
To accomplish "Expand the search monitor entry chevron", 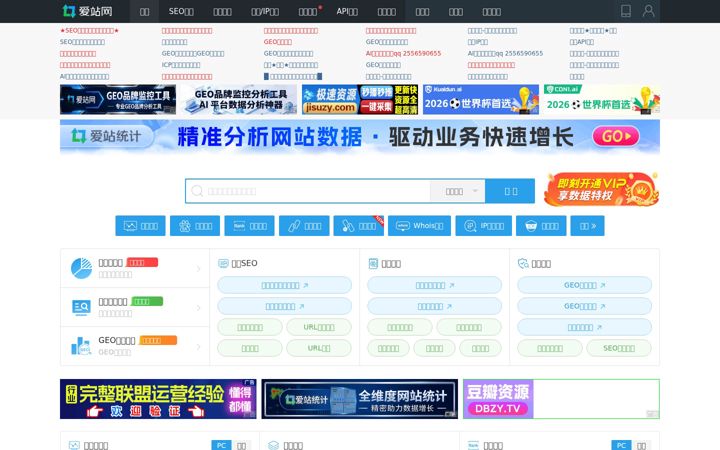I will pos(198,308).
